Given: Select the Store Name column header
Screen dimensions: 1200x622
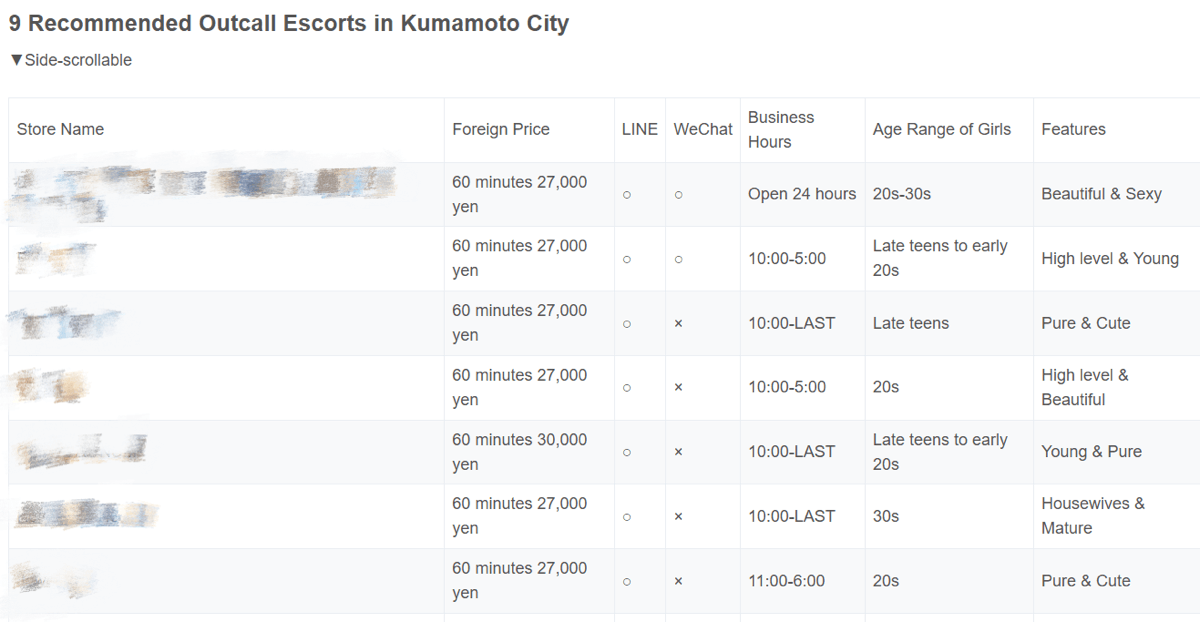Looking at the screenshot, I should pyautogui.click(x=60, y=129).
